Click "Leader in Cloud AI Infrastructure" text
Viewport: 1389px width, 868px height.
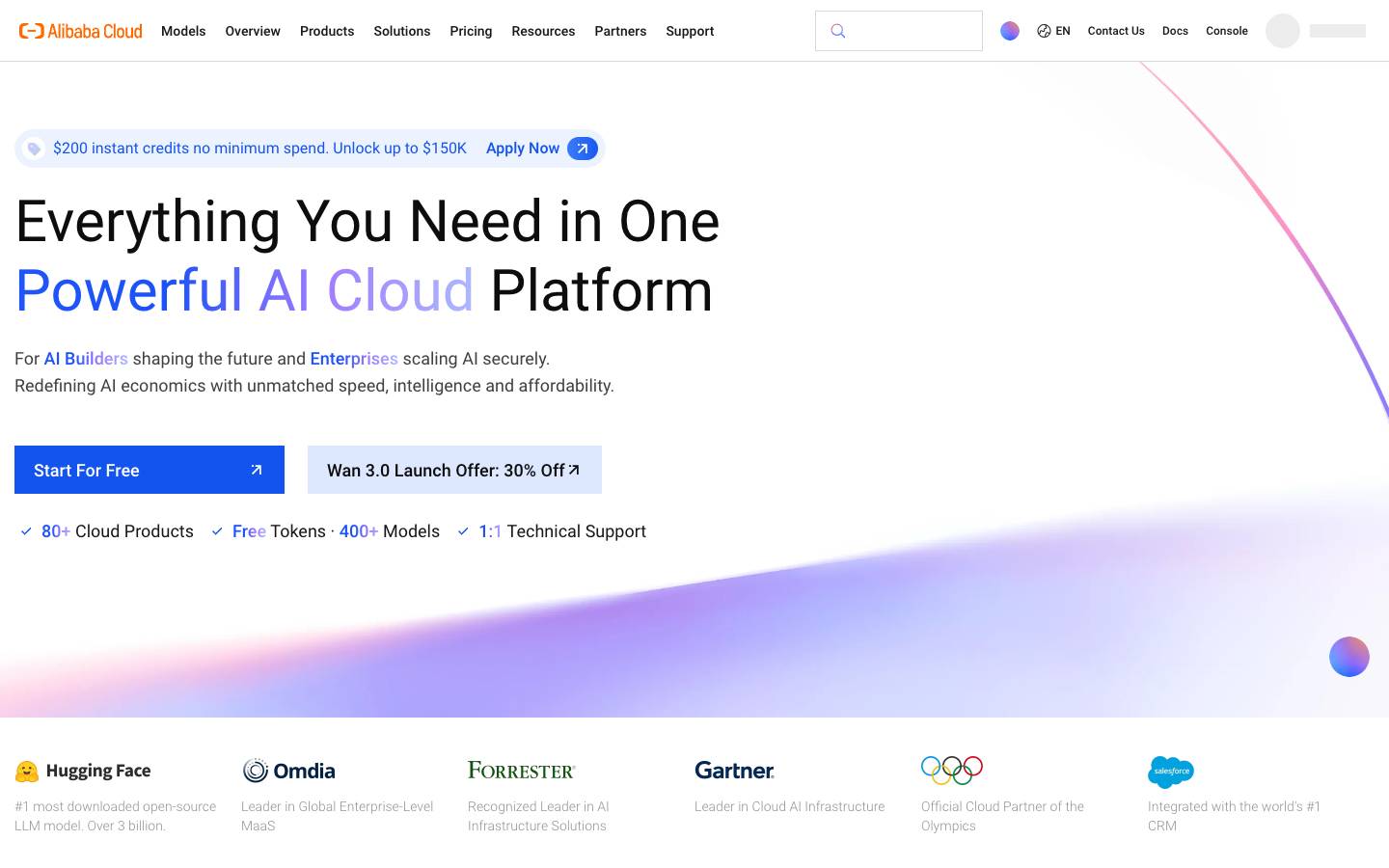pyautogui.click(x=789, y=806)
